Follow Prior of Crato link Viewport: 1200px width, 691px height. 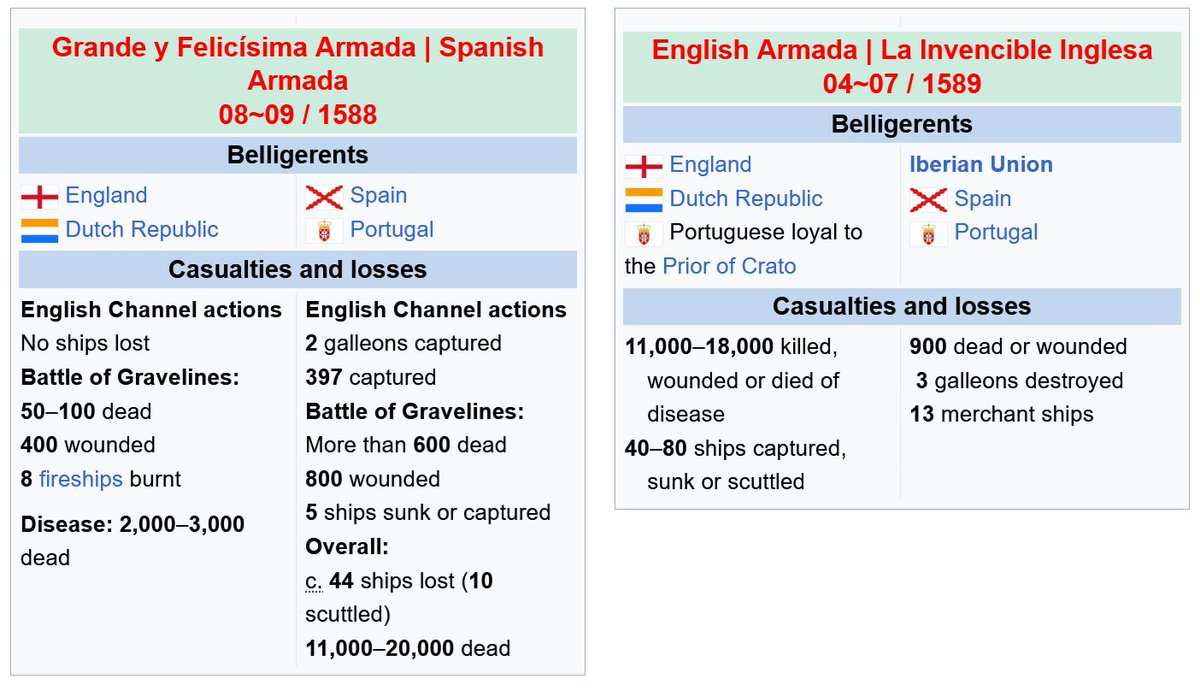[x=729, y=266]
